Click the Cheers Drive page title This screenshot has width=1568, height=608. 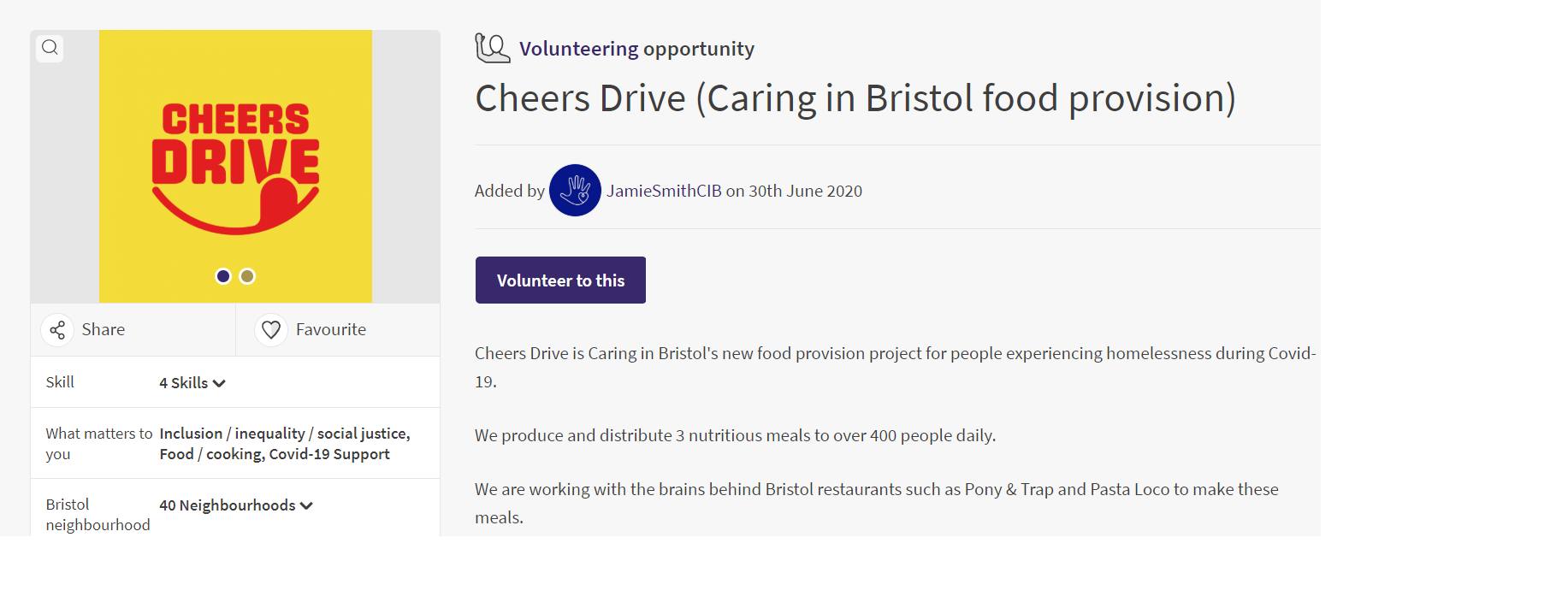tap(855, 98)
